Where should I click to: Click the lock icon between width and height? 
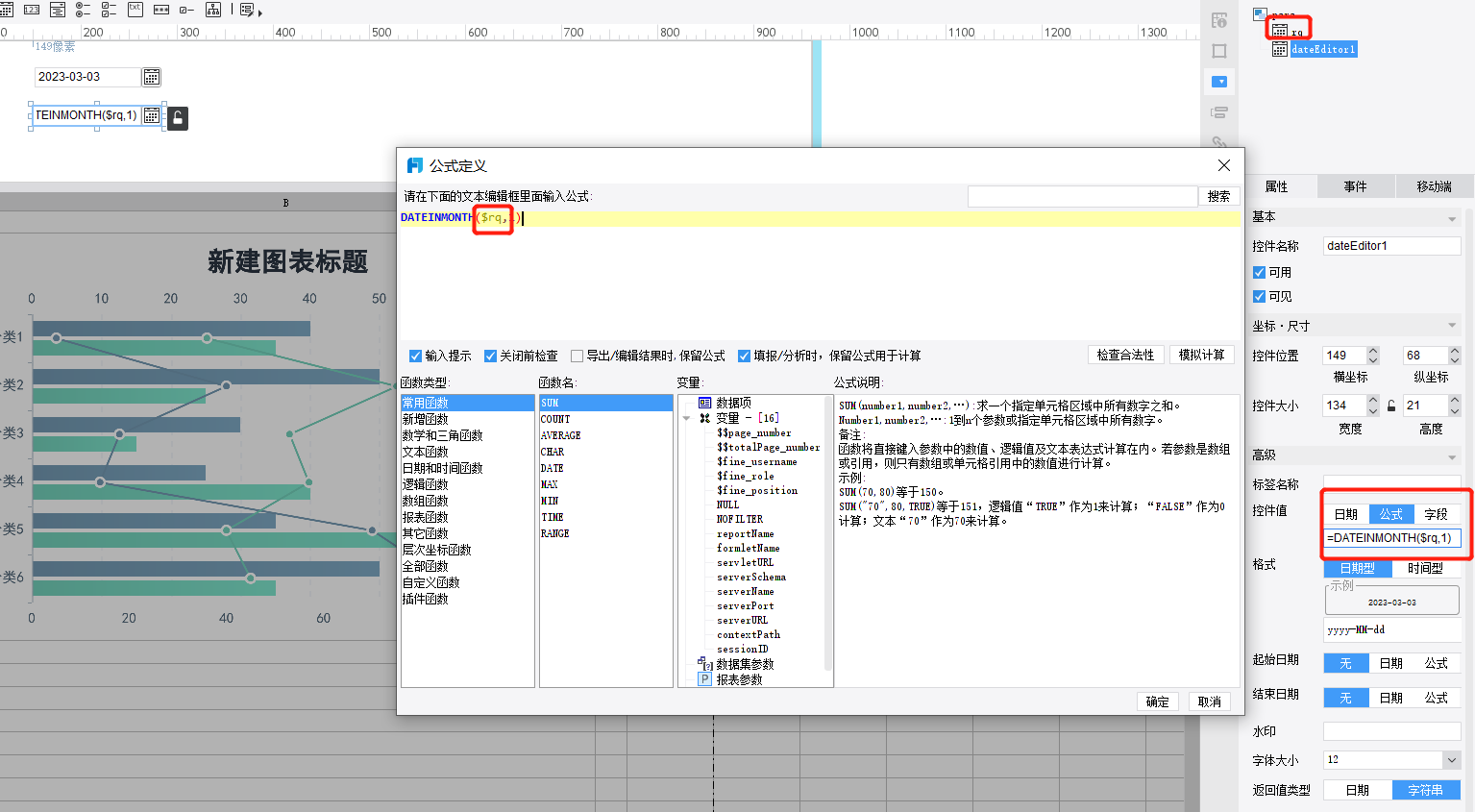pyautogui.click(x=1390, y=406)
